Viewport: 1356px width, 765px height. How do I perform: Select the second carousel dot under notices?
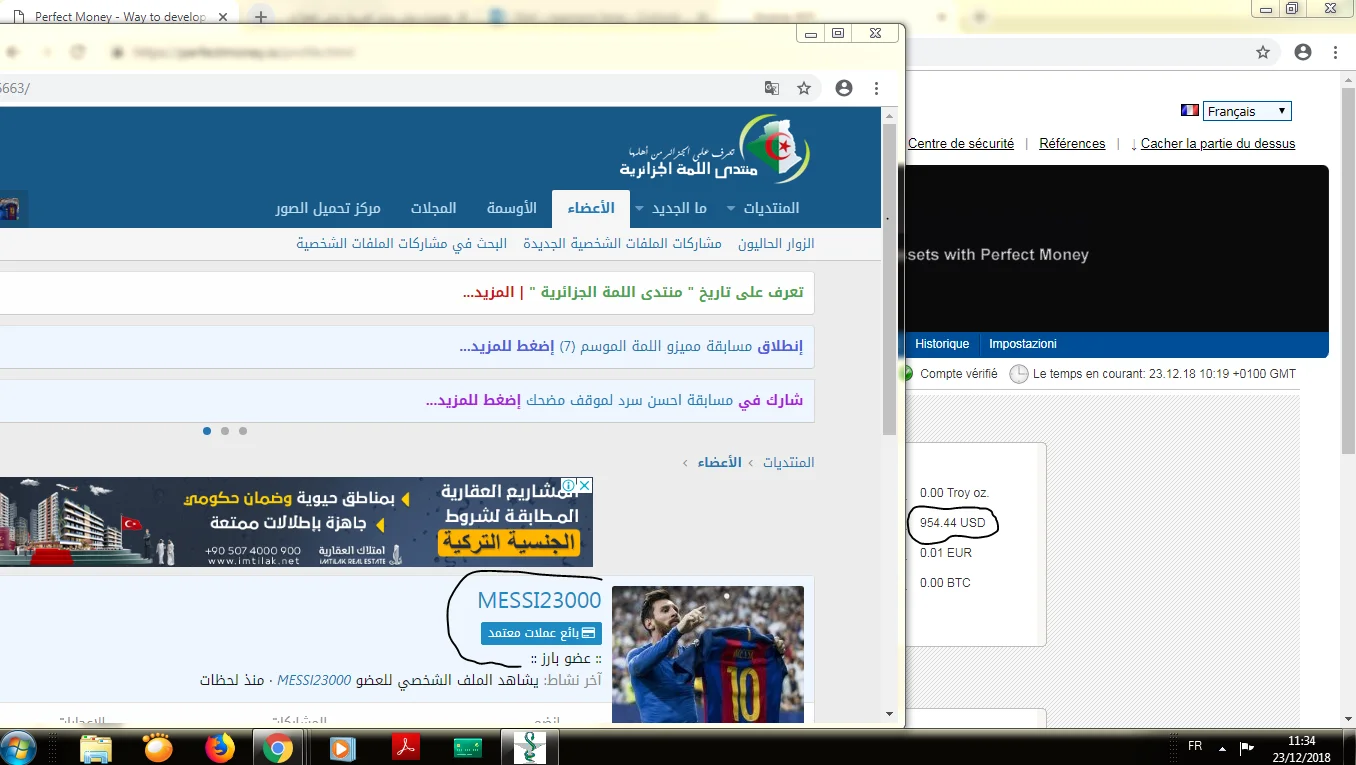[x=225, y=431]
